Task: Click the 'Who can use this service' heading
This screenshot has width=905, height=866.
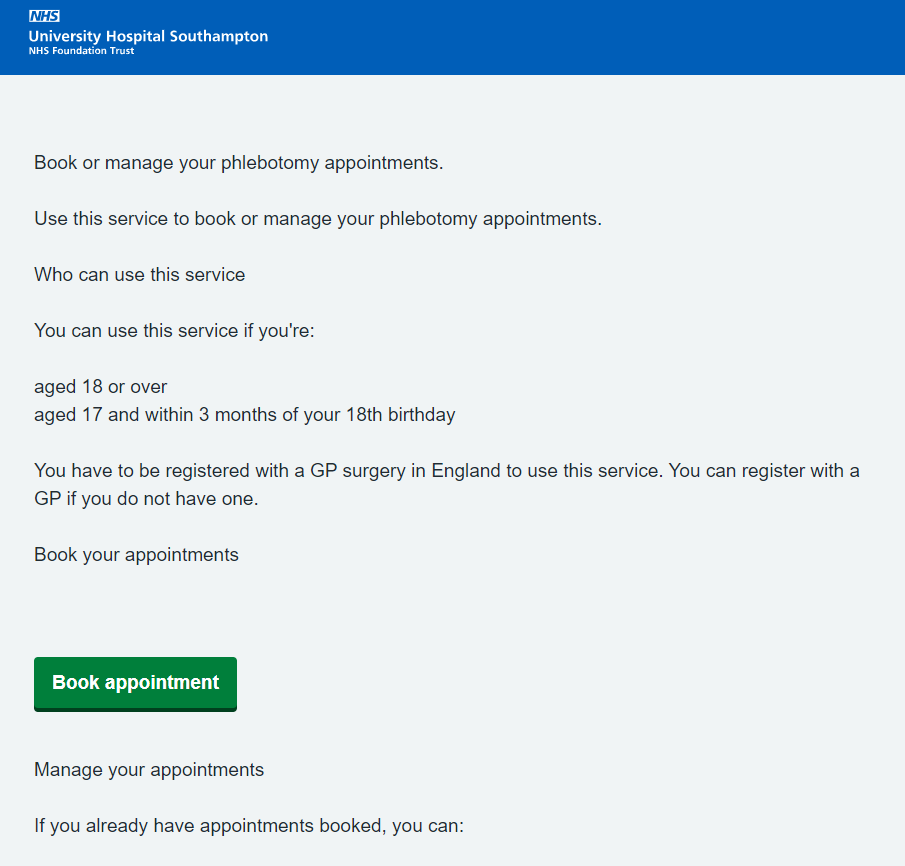Action: coord(139,274)
